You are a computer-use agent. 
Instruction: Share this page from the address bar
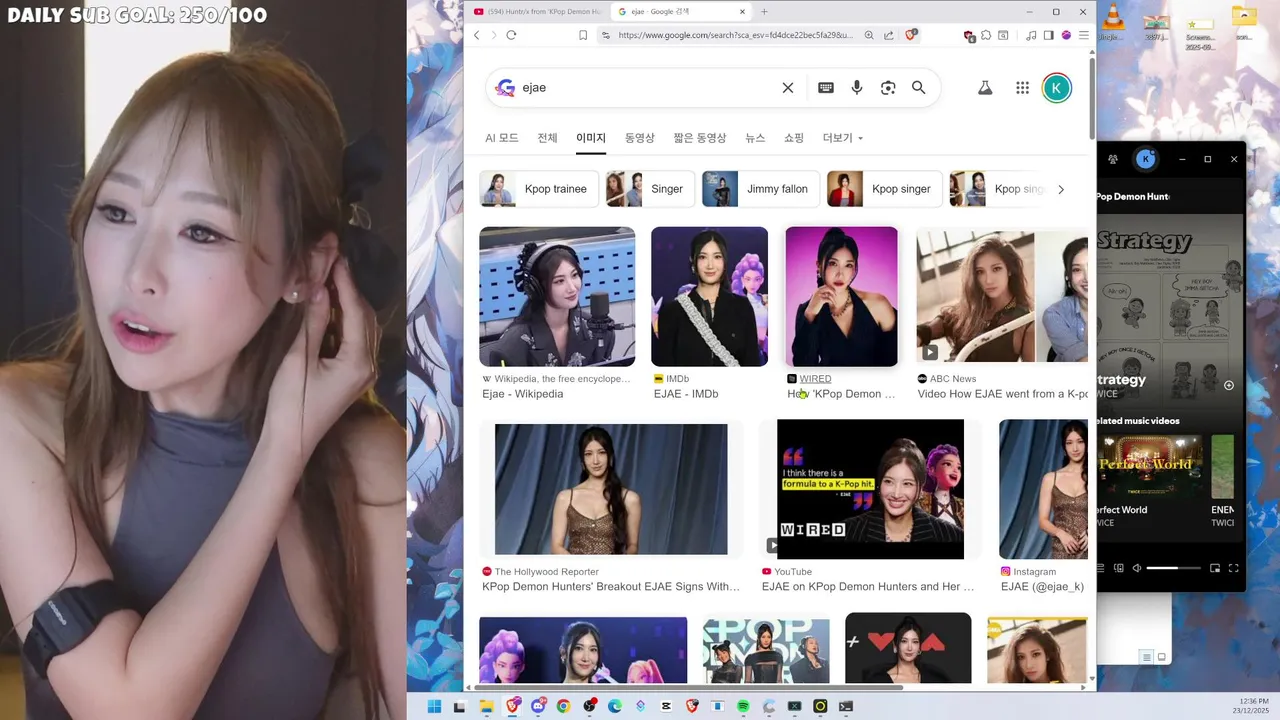pos(888,35)
